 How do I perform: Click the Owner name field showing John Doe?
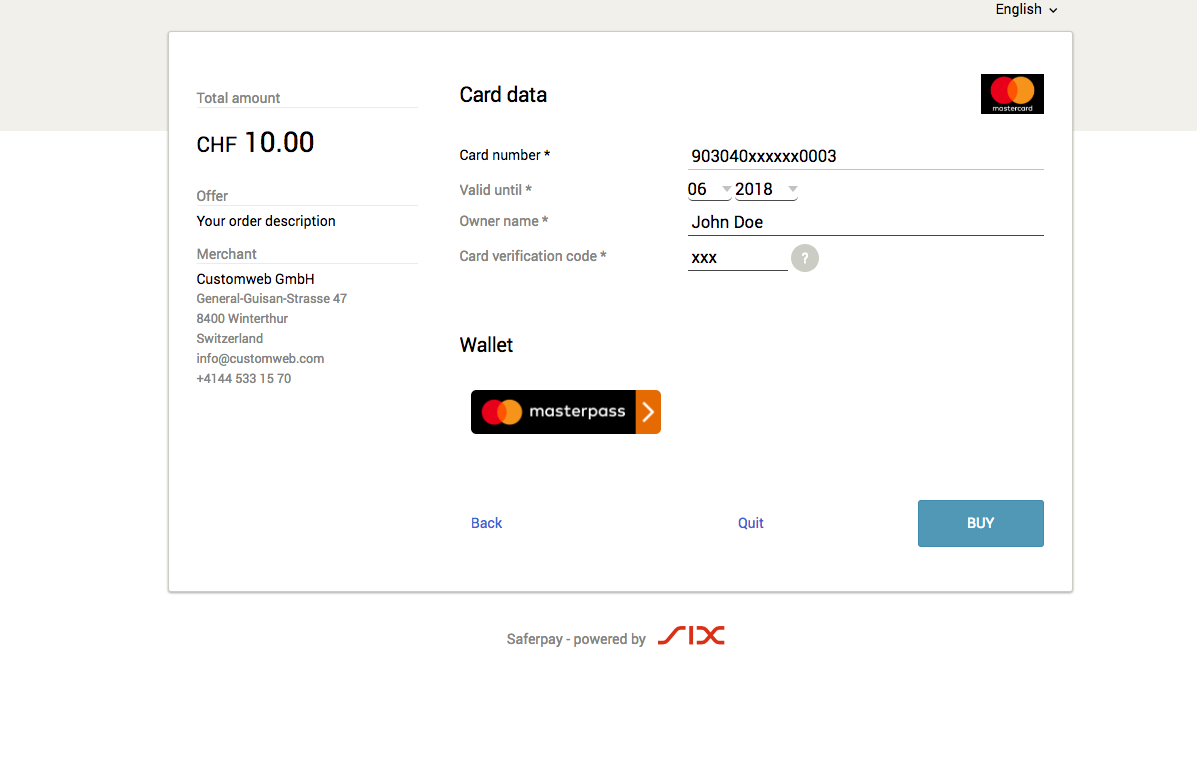click(865, 222)
